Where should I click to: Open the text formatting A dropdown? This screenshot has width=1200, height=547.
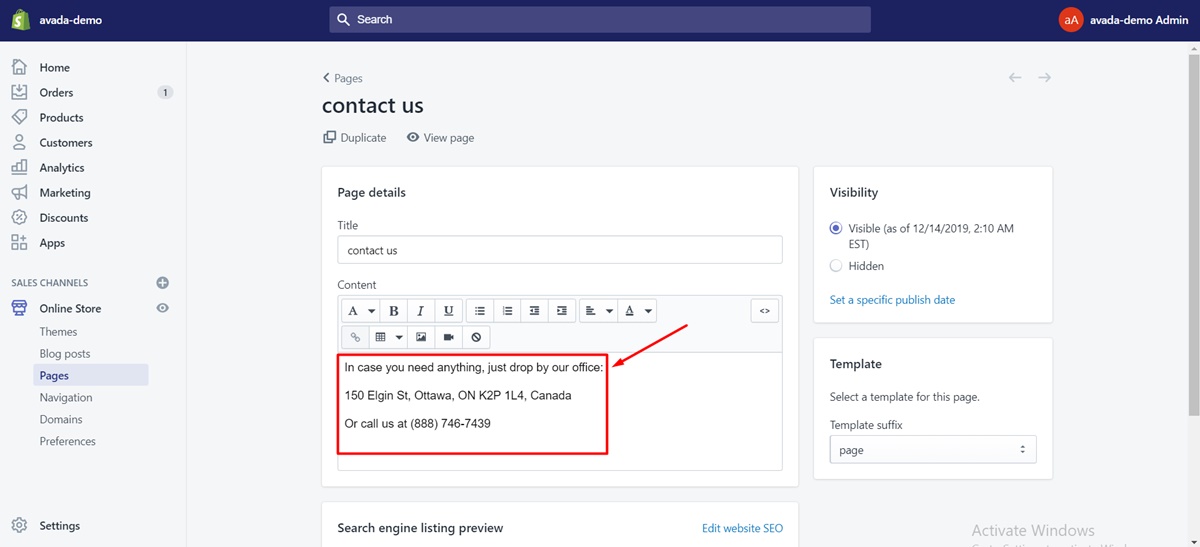pyautogui.click(x=361, y=311)
